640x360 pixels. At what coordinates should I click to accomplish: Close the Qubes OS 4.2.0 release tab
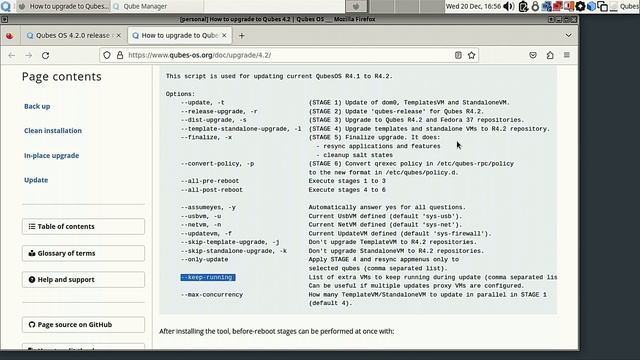118,36
